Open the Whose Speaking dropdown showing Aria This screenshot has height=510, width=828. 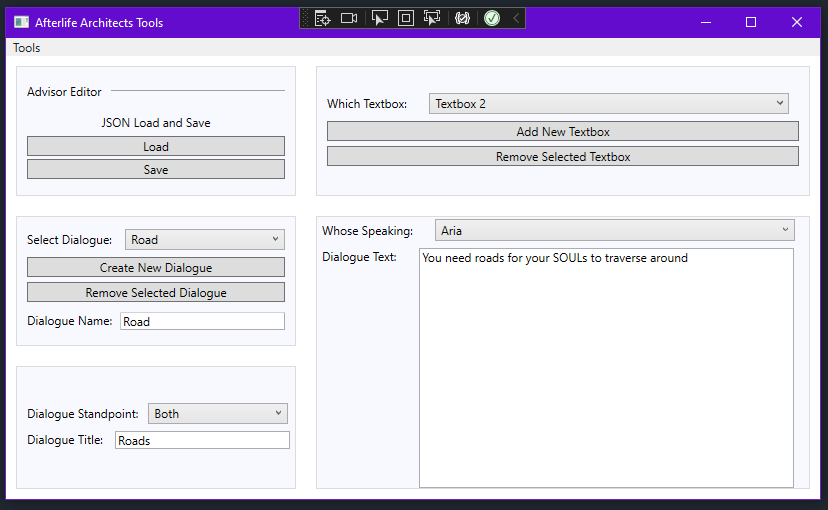click(614, 231)
